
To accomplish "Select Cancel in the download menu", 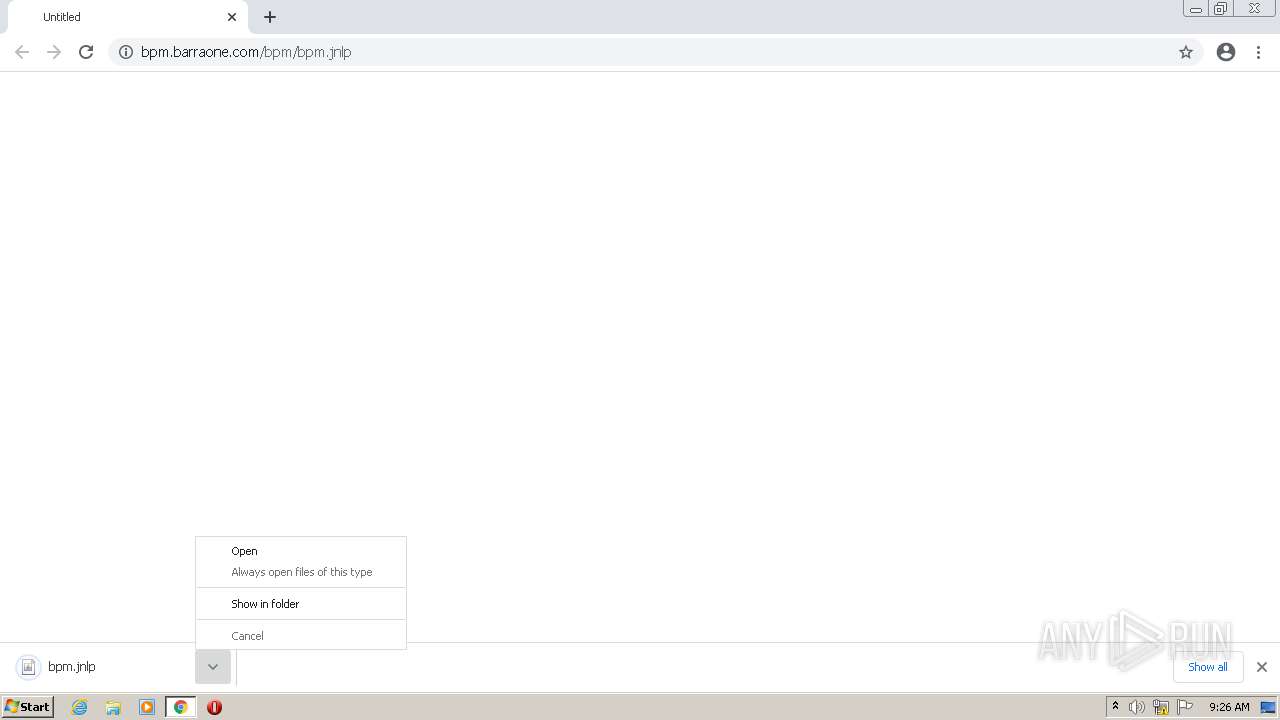I will 300,636.
